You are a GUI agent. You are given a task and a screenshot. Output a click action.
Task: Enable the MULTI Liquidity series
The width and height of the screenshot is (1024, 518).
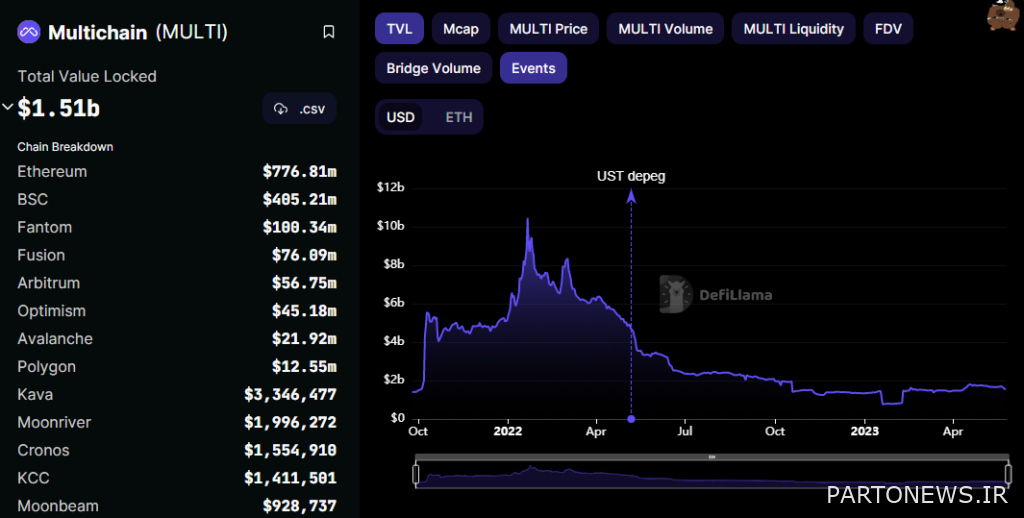tap(793, 29)
